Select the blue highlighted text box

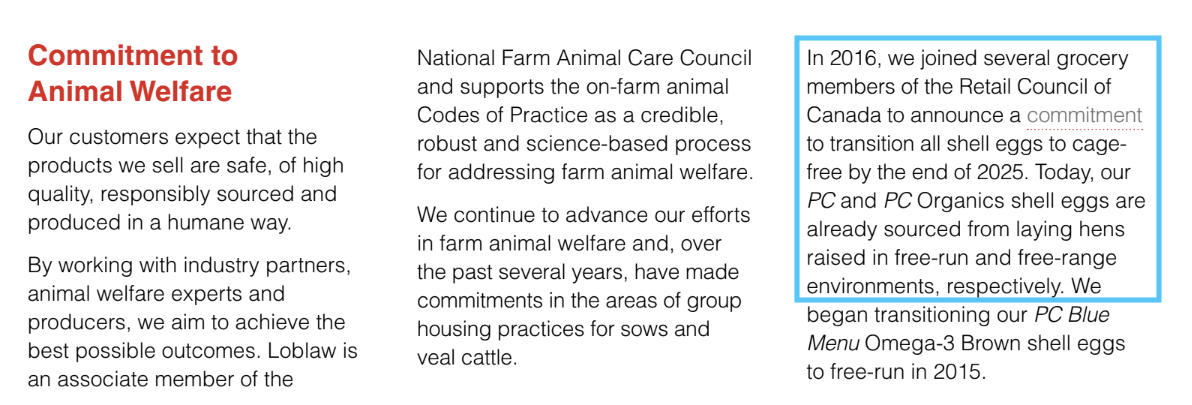[976, 168]
